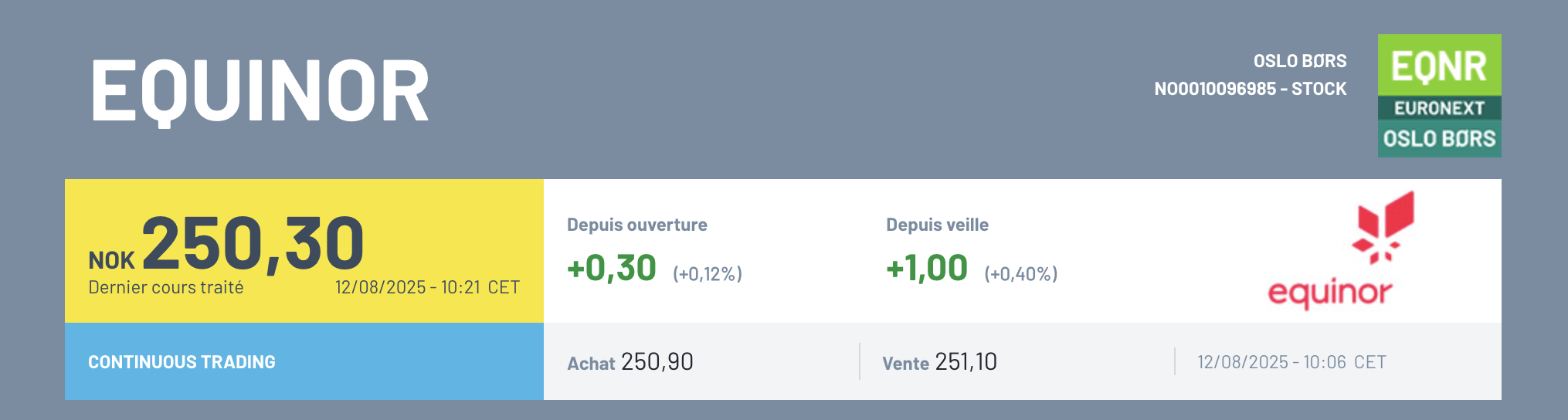The height and width of the screenshot is (420, 1568).
Task: Click the NOK currency label
Action: (x=111, y=260)
